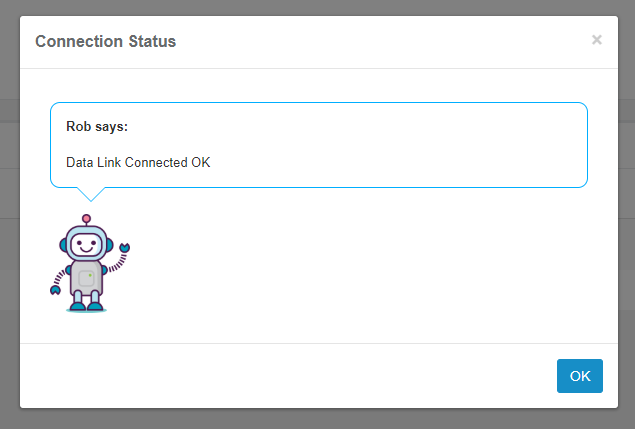The height and width of the screenshot is (429, 635).
Task: Click the robot's blue feet
Action: tap(86, 307)
